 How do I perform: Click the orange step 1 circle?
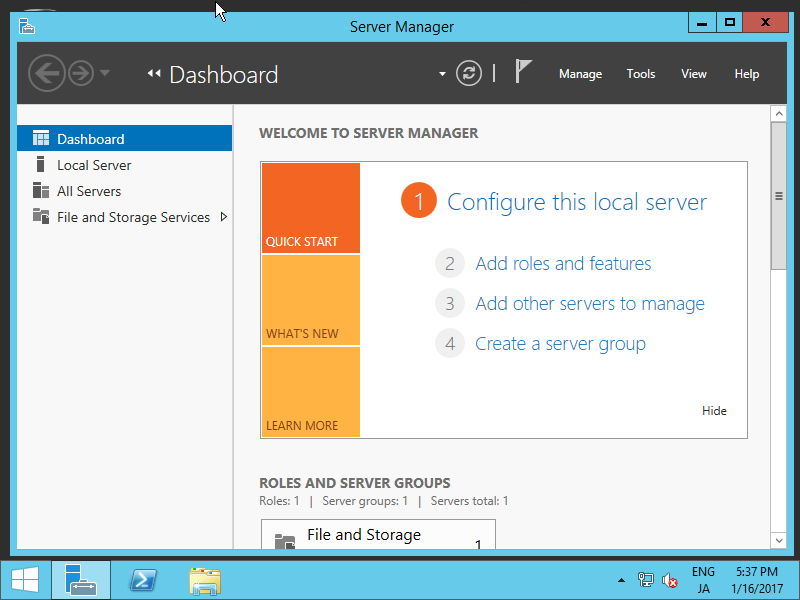click(x=419, y=200)
